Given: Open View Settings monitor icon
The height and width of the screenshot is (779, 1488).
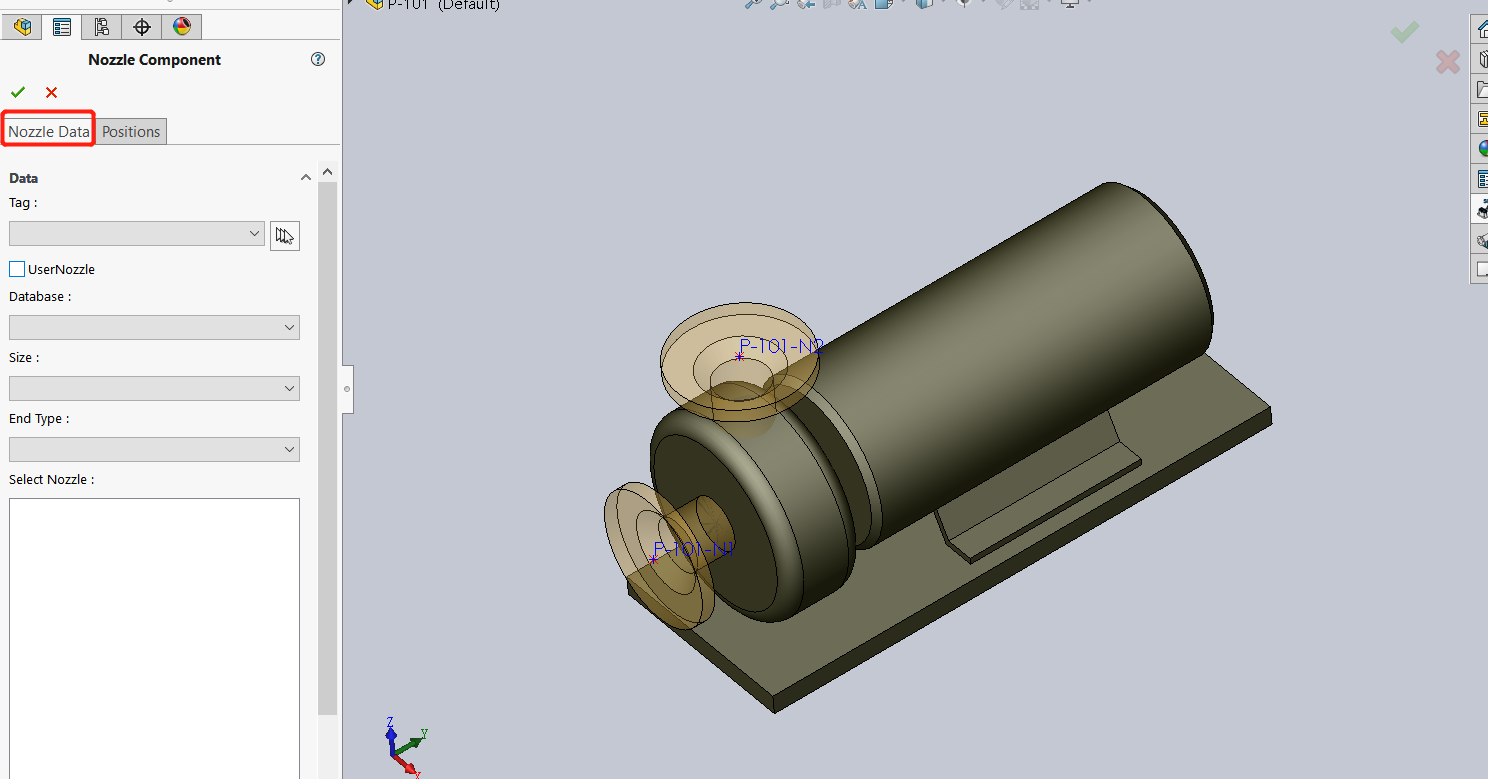Looking at the screenshot, I should coord(1069,4).
